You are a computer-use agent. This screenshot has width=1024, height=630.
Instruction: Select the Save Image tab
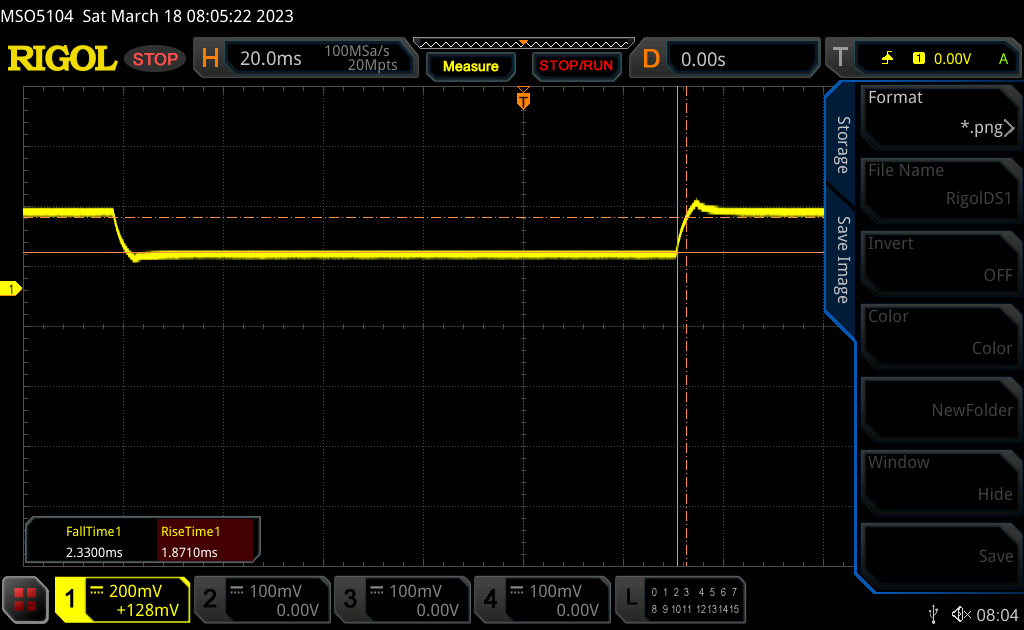pos(842,260)
